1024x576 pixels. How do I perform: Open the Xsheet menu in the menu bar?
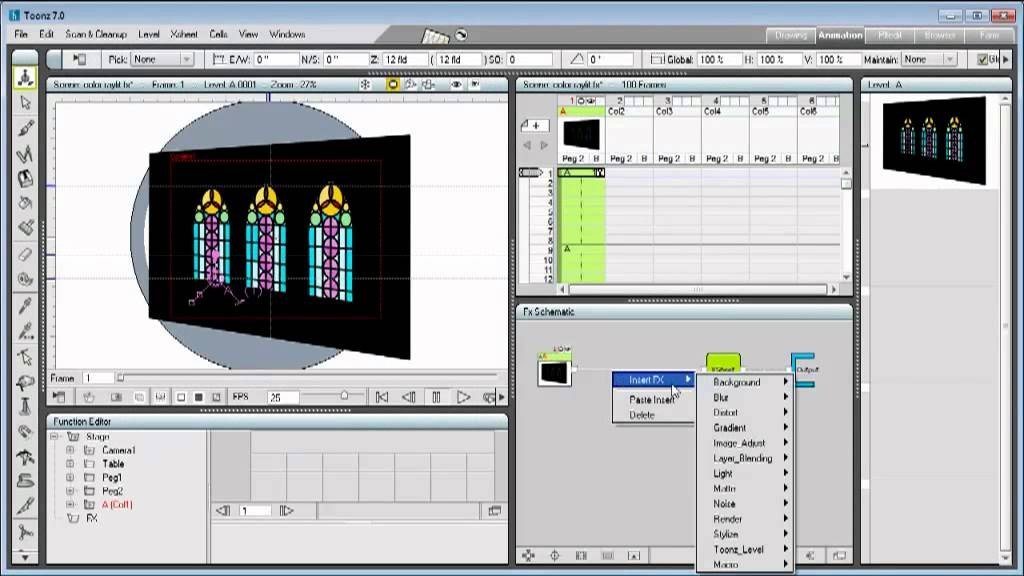tap(184, 34)
